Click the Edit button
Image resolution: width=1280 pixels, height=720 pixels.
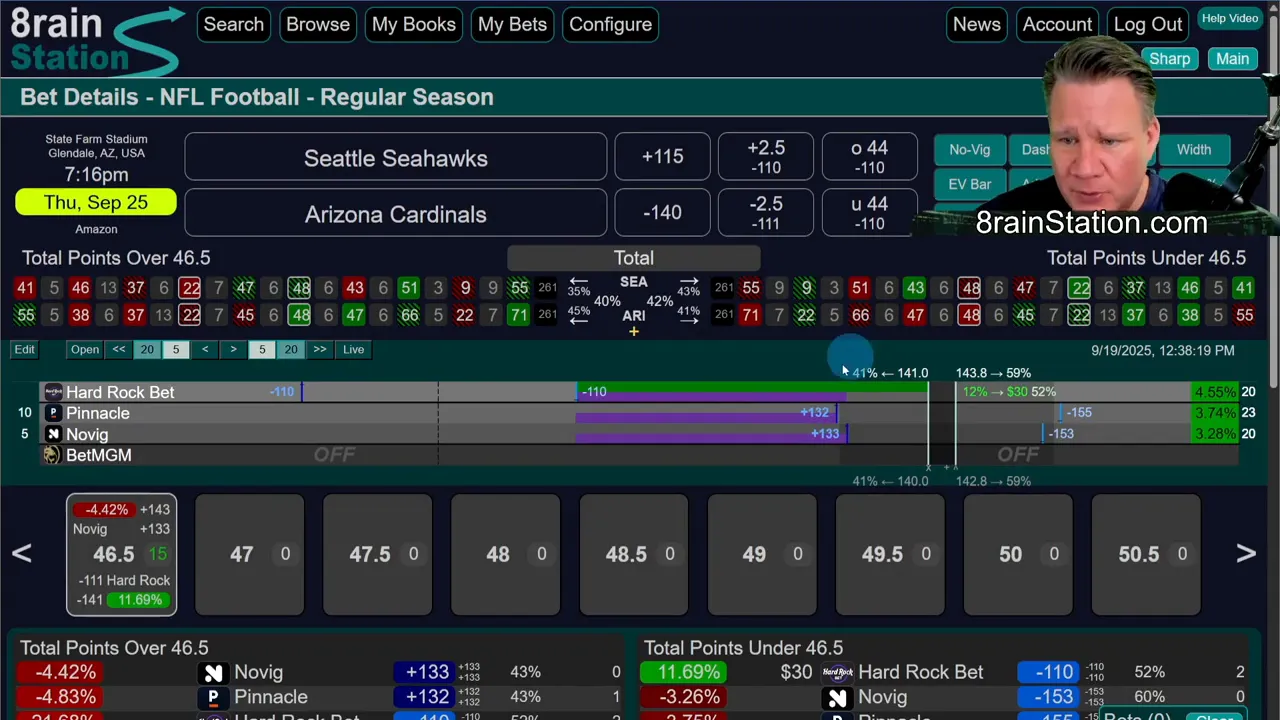24,349
